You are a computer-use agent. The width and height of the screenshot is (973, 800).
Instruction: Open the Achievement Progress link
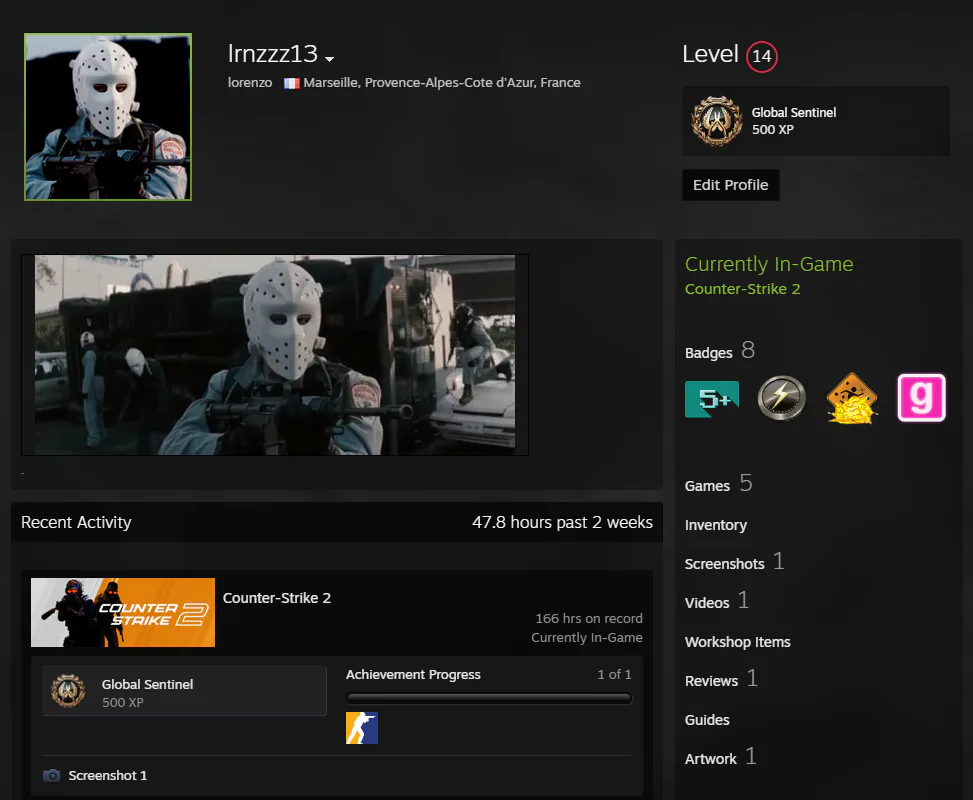click(413, 675)
